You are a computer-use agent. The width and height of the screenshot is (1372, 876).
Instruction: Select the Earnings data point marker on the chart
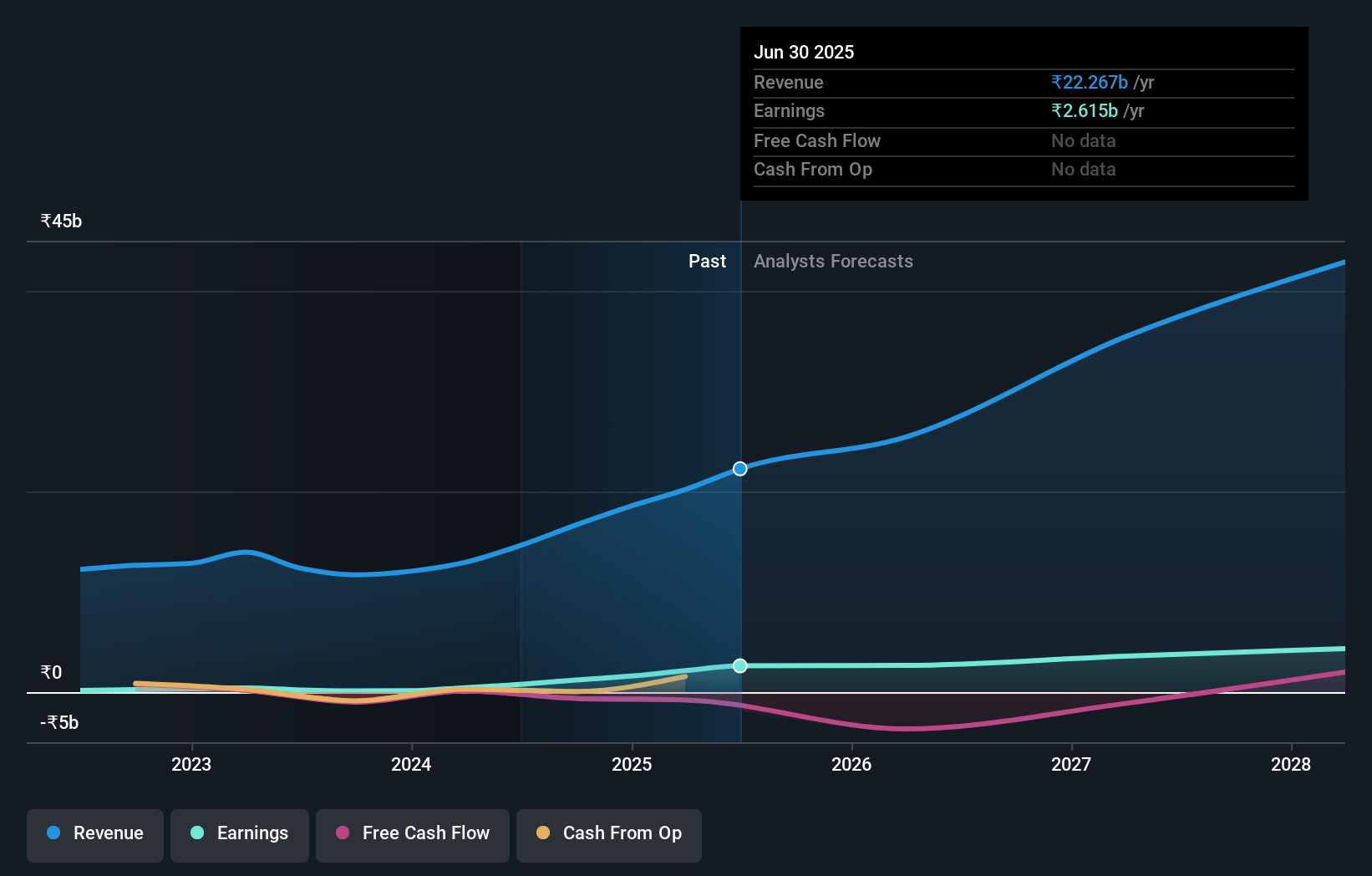[x=739, y=665]
